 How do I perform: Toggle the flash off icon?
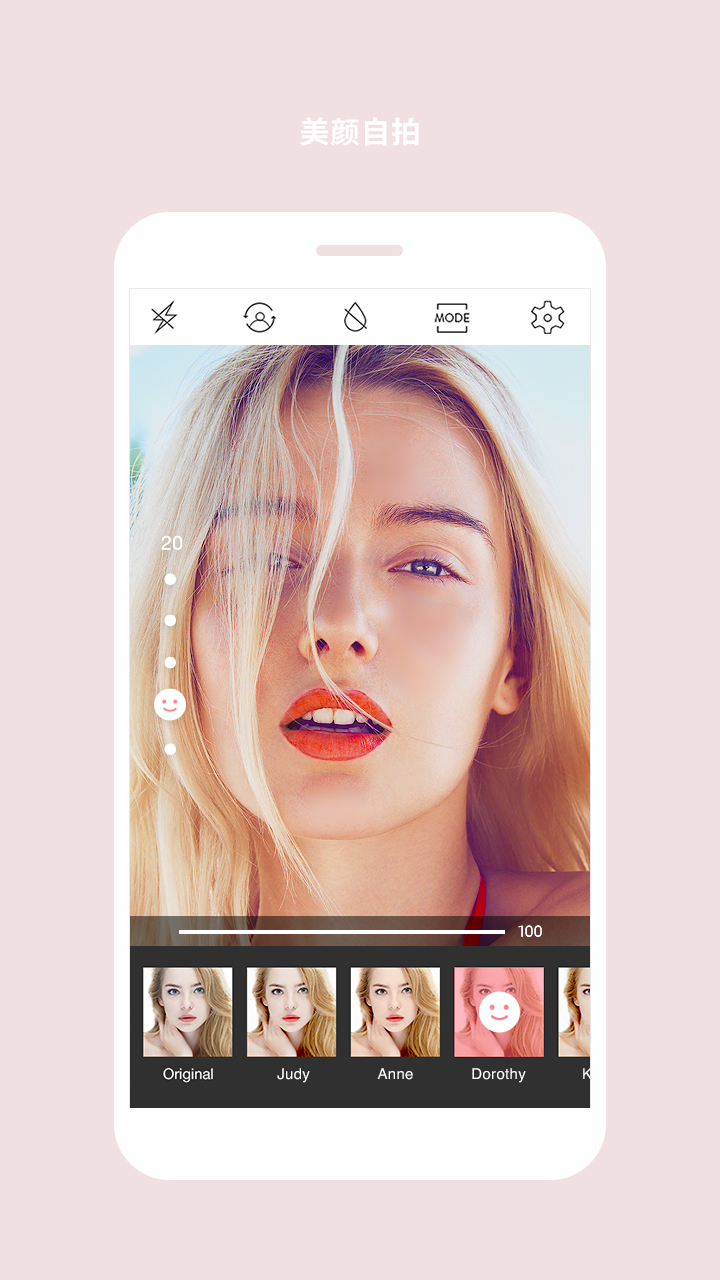coord(164,318)
